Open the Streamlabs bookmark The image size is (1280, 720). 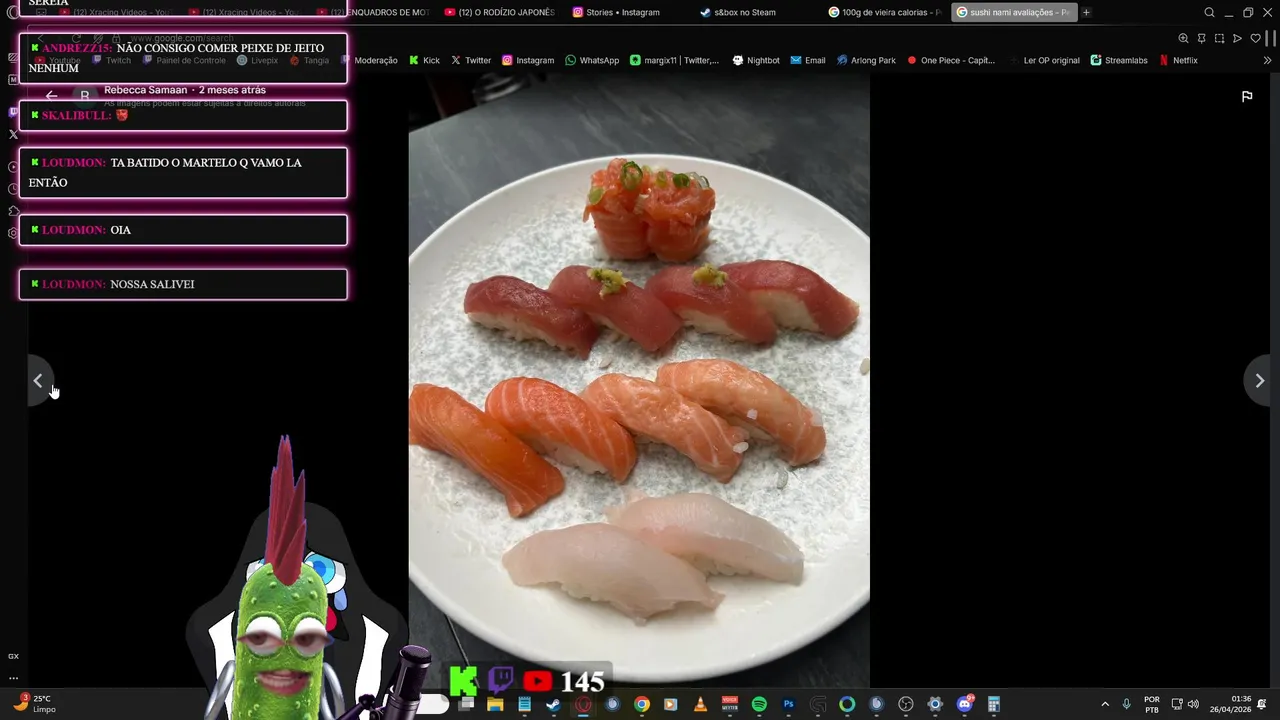point(1119,60)
